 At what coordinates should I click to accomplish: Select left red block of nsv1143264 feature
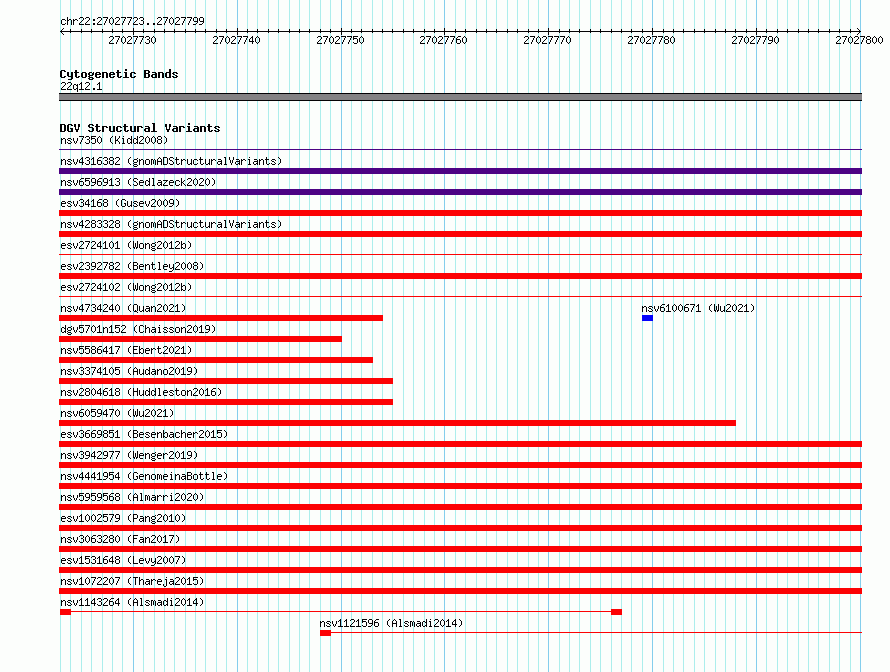[x=65, y=612]
